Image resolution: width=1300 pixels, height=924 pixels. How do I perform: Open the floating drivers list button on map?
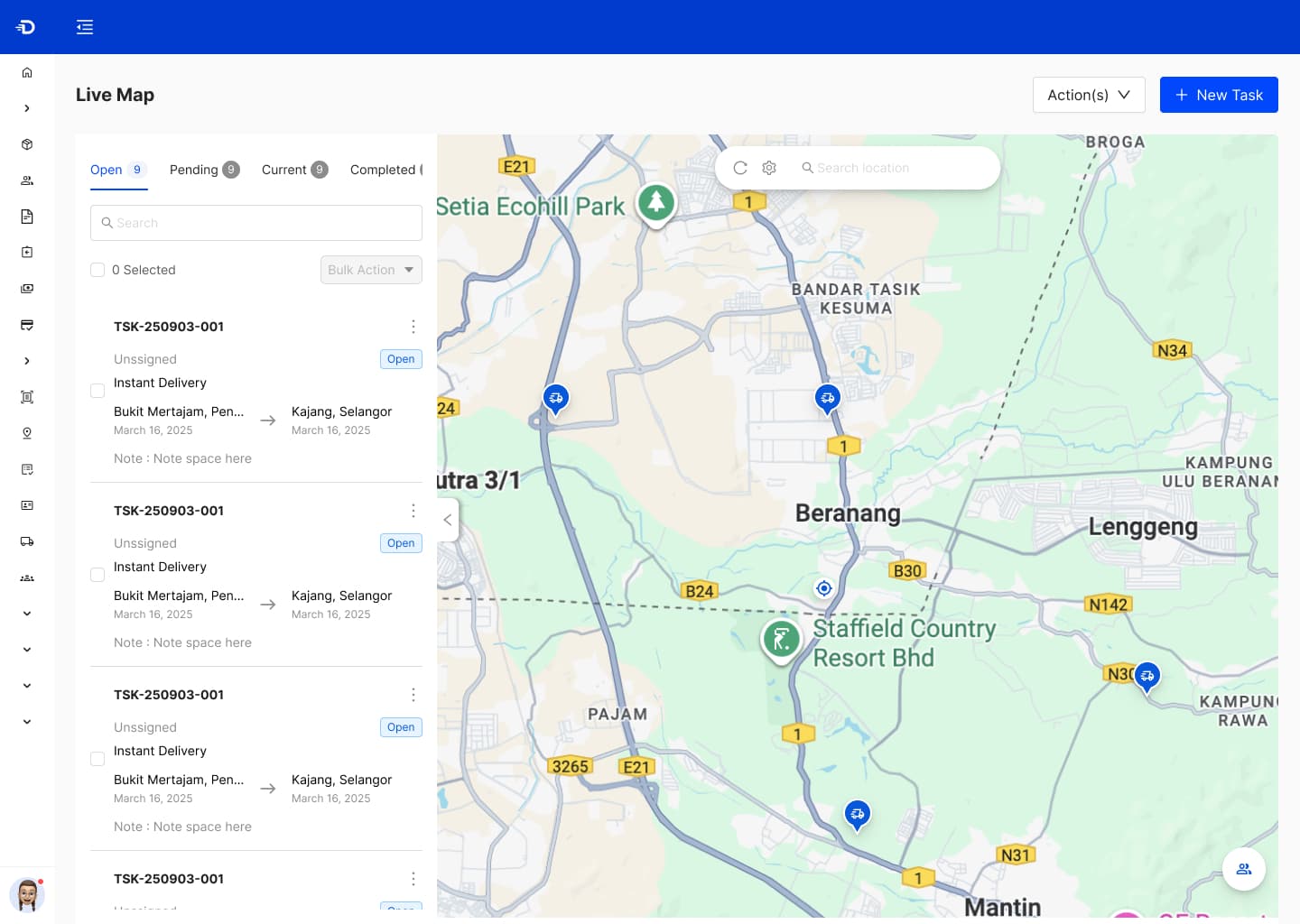[x=1244, y=869]
